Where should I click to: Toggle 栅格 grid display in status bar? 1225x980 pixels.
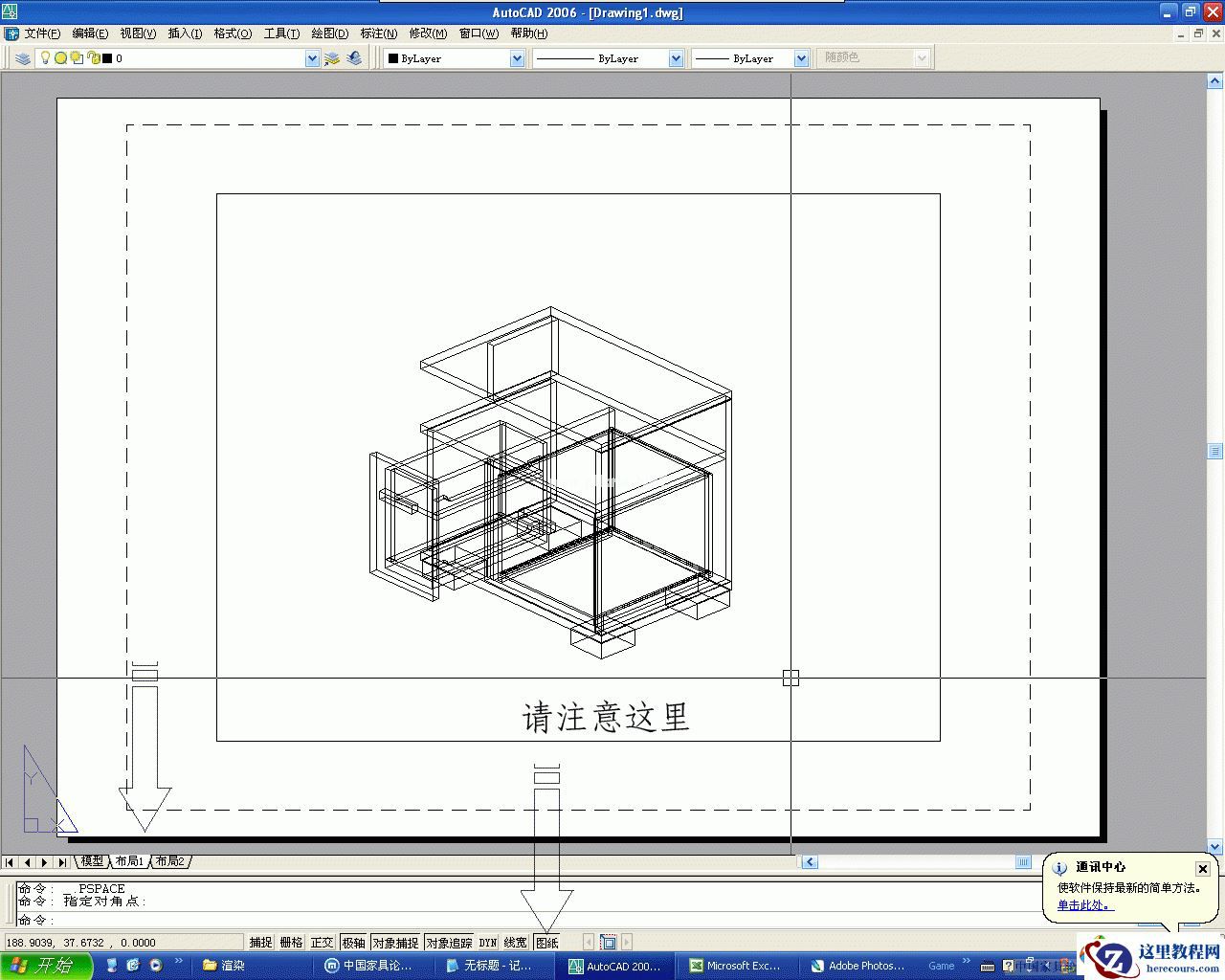pos(292,943)
